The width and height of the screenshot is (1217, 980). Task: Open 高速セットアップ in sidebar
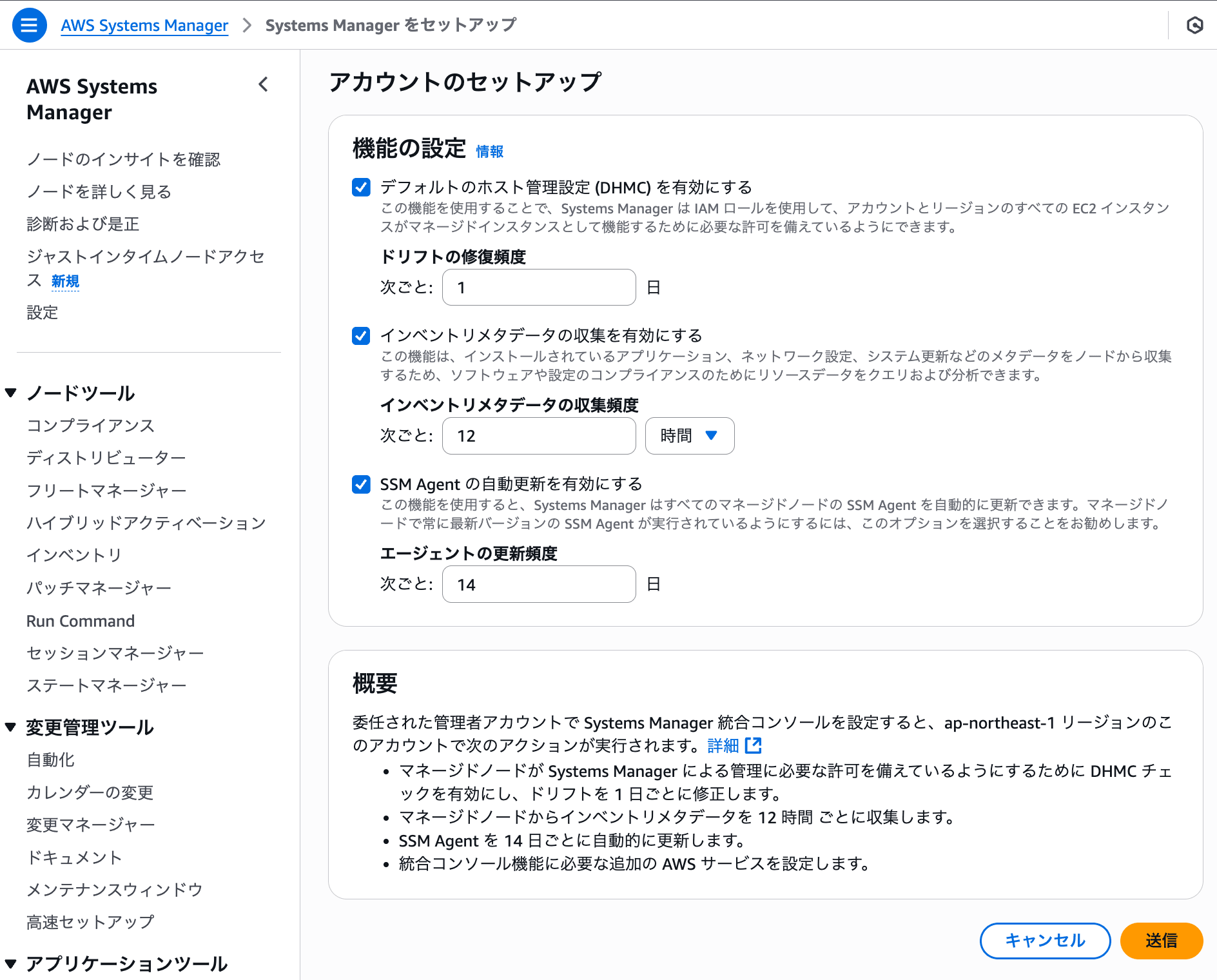(x=90, y=922)
